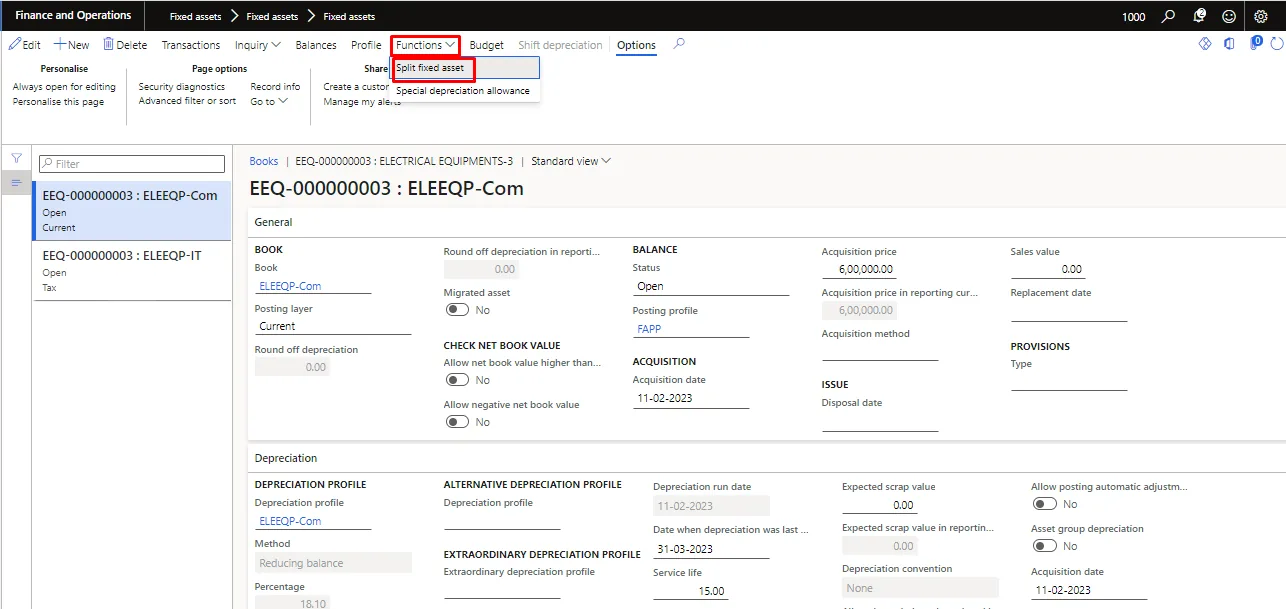Image resolution: width=1286 pixels, height=609 pixels.
Task: Open ELEEQP-Com depreciation profile link
Action: (x=290, y=521)
